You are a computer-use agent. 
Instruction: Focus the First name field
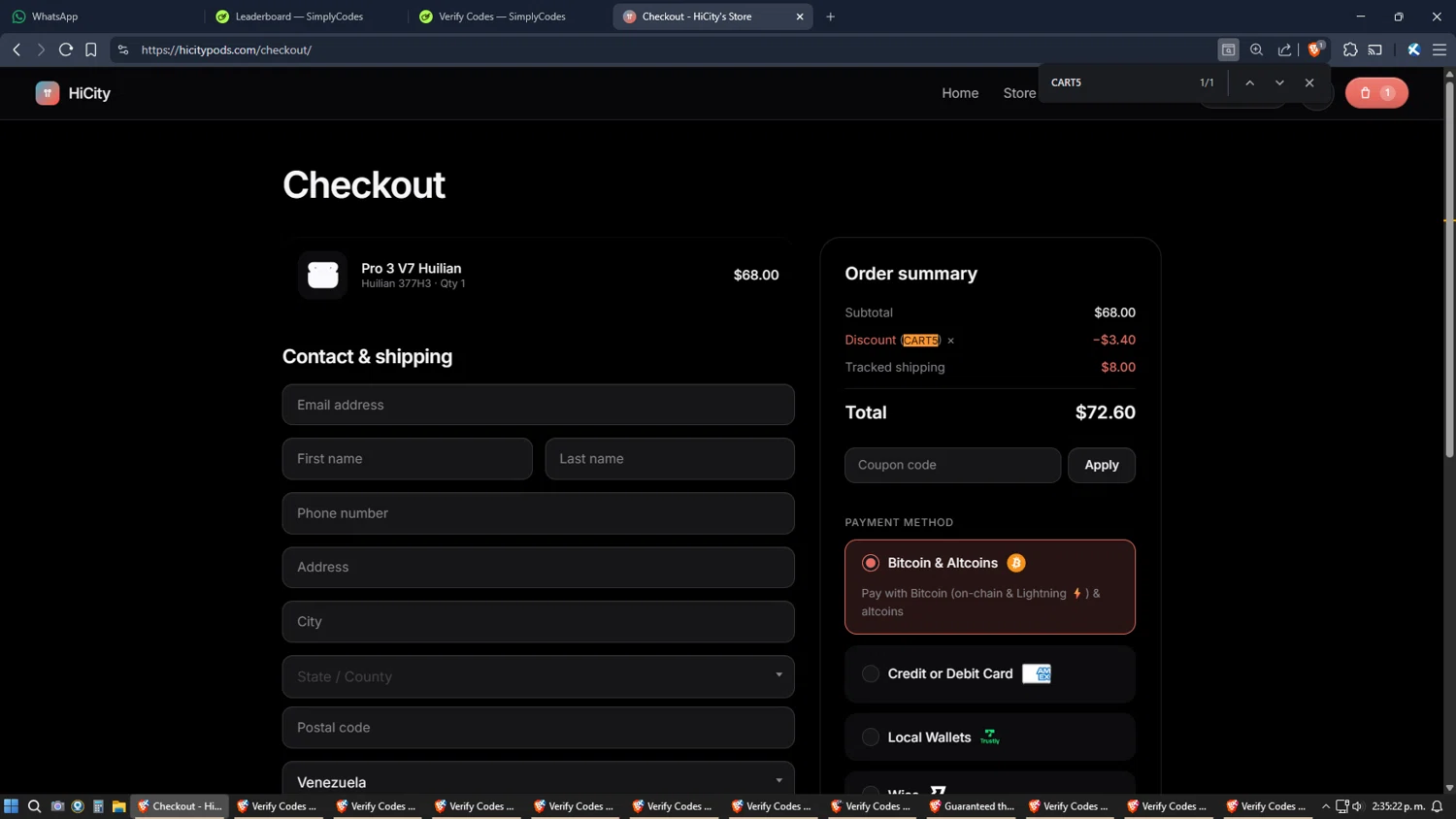pos(408,459)
